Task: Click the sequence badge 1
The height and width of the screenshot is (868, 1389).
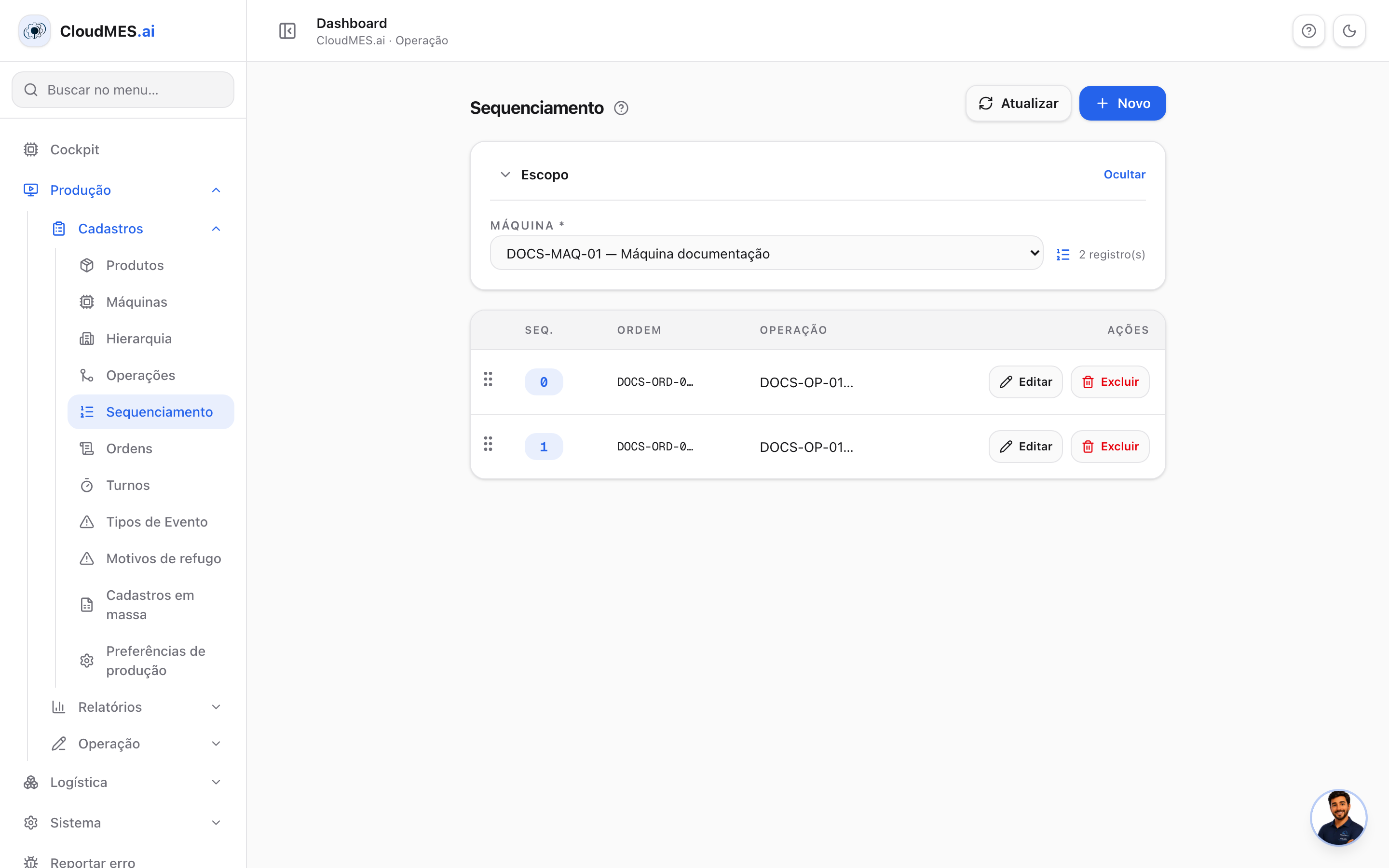Action: click(x=544, y=447)
